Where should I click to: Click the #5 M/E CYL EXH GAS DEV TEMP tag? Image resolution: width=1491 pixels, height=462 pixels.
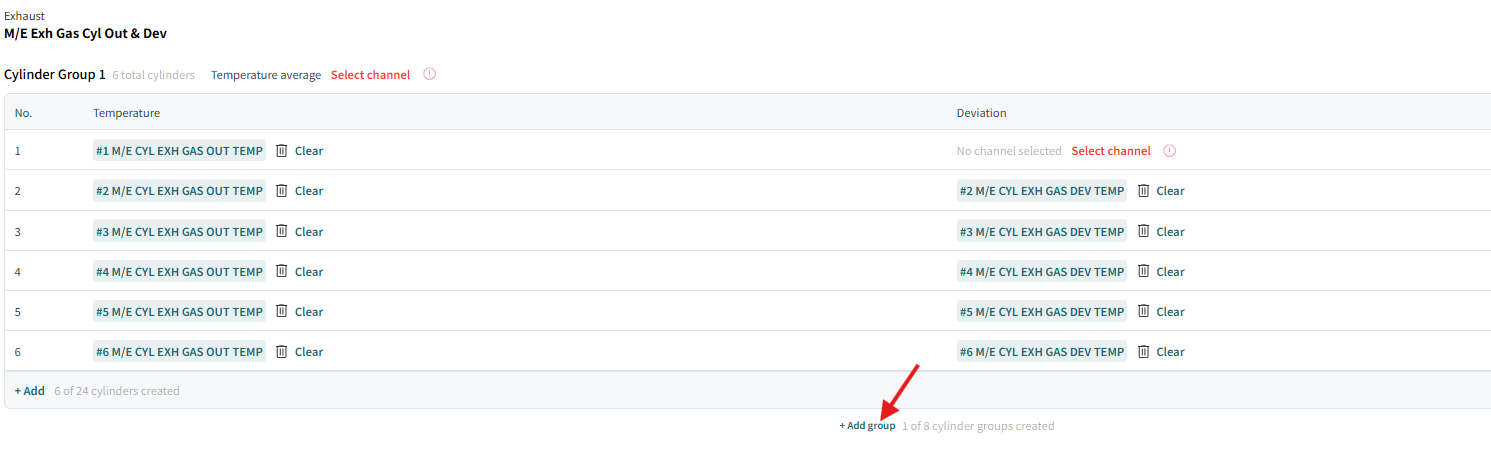(x=1042, y=311)
